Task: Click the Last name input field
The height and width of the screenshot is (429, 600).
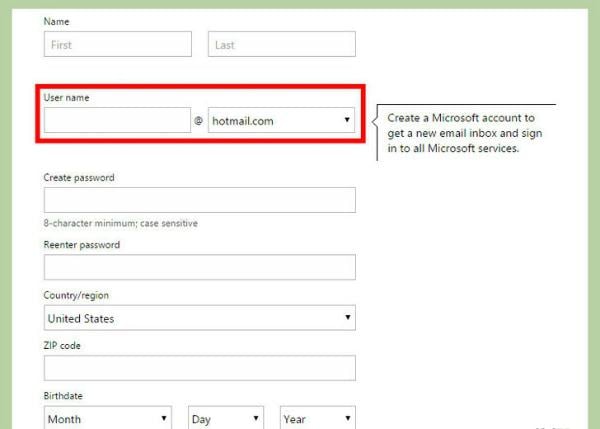Action: 282,44
